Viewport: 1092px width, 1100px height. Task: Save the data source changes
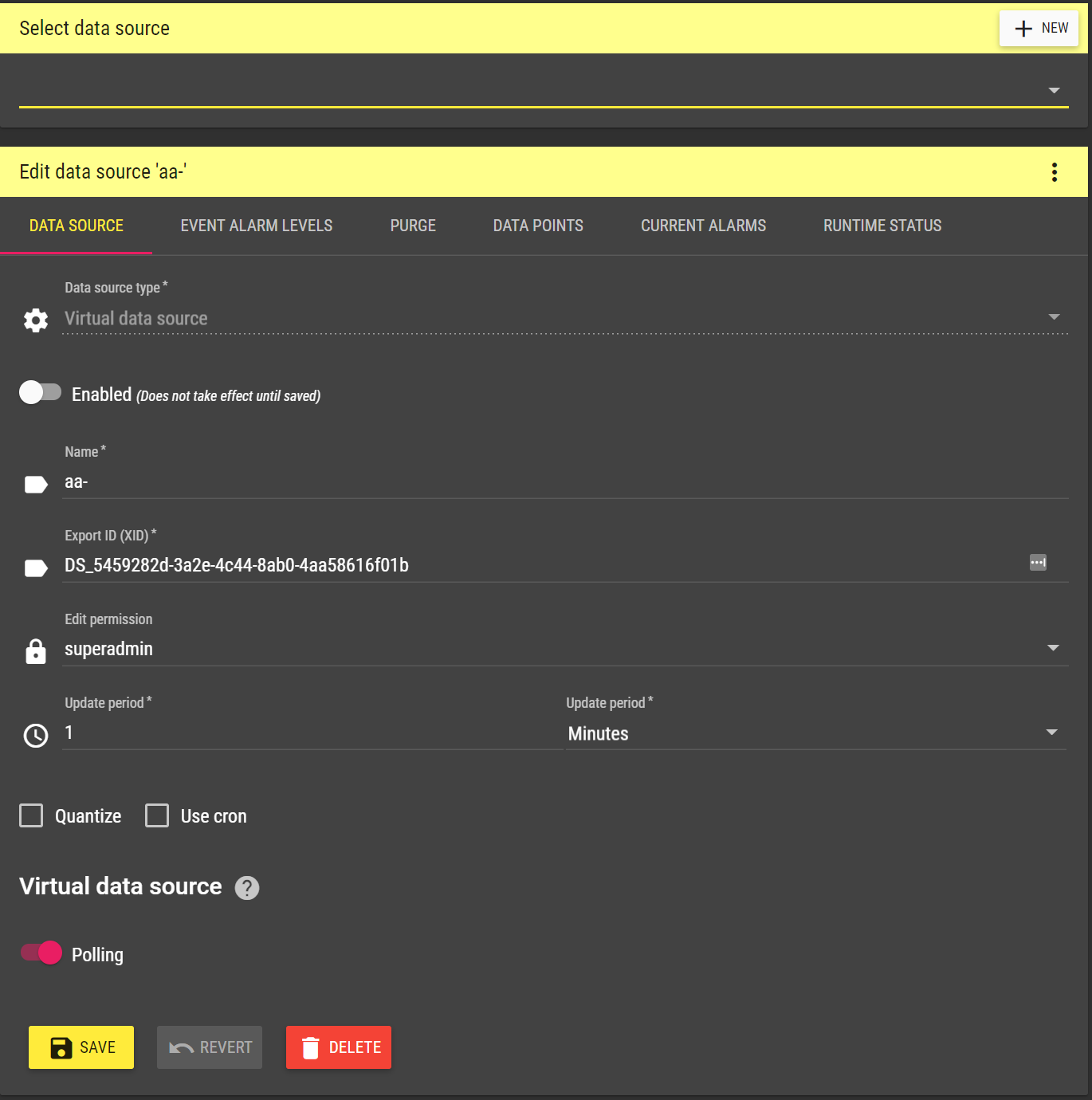[81, 1047]
